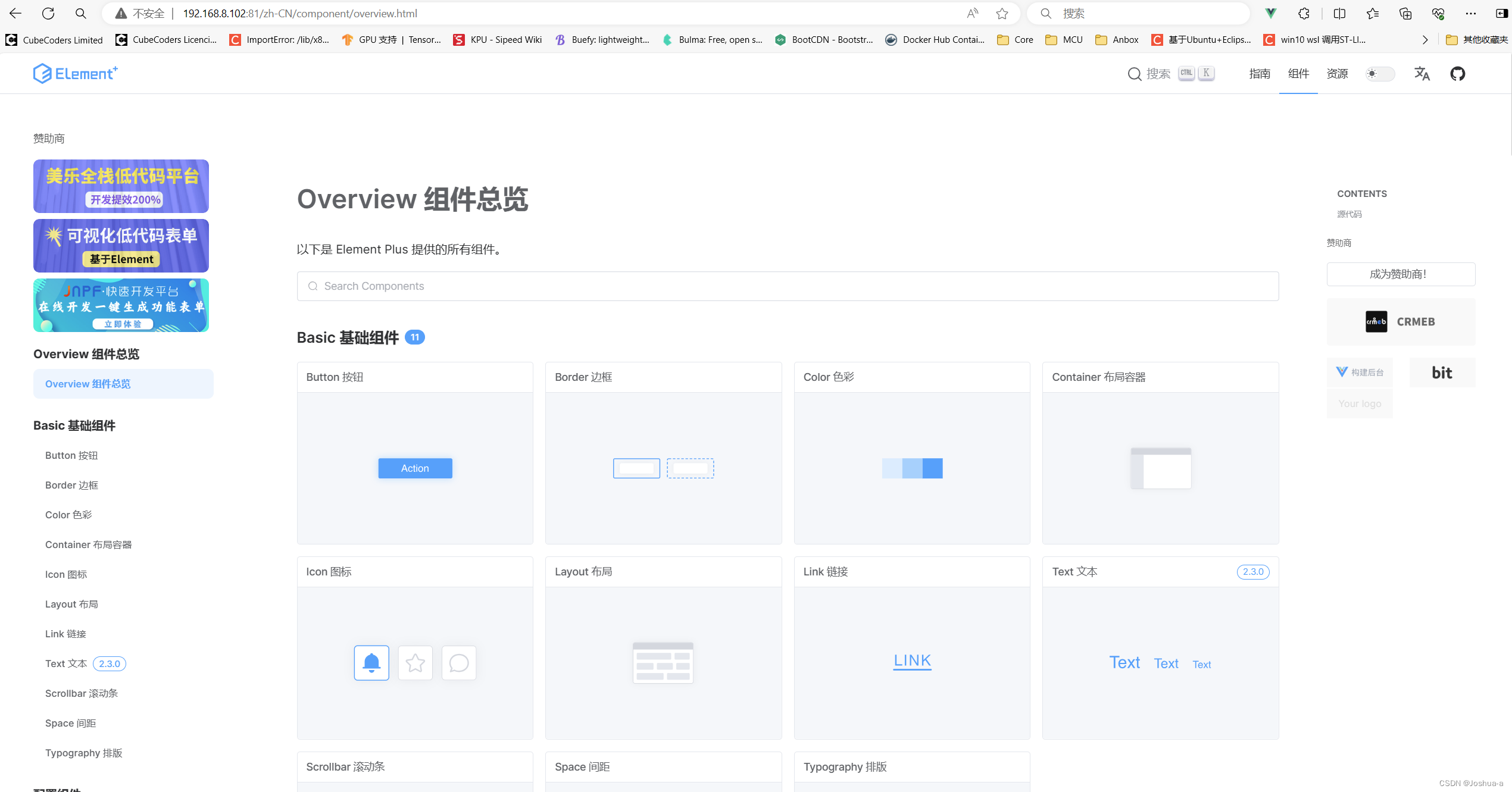
Task: Click the Element Plus logo
Action: (x=75, y=73)
